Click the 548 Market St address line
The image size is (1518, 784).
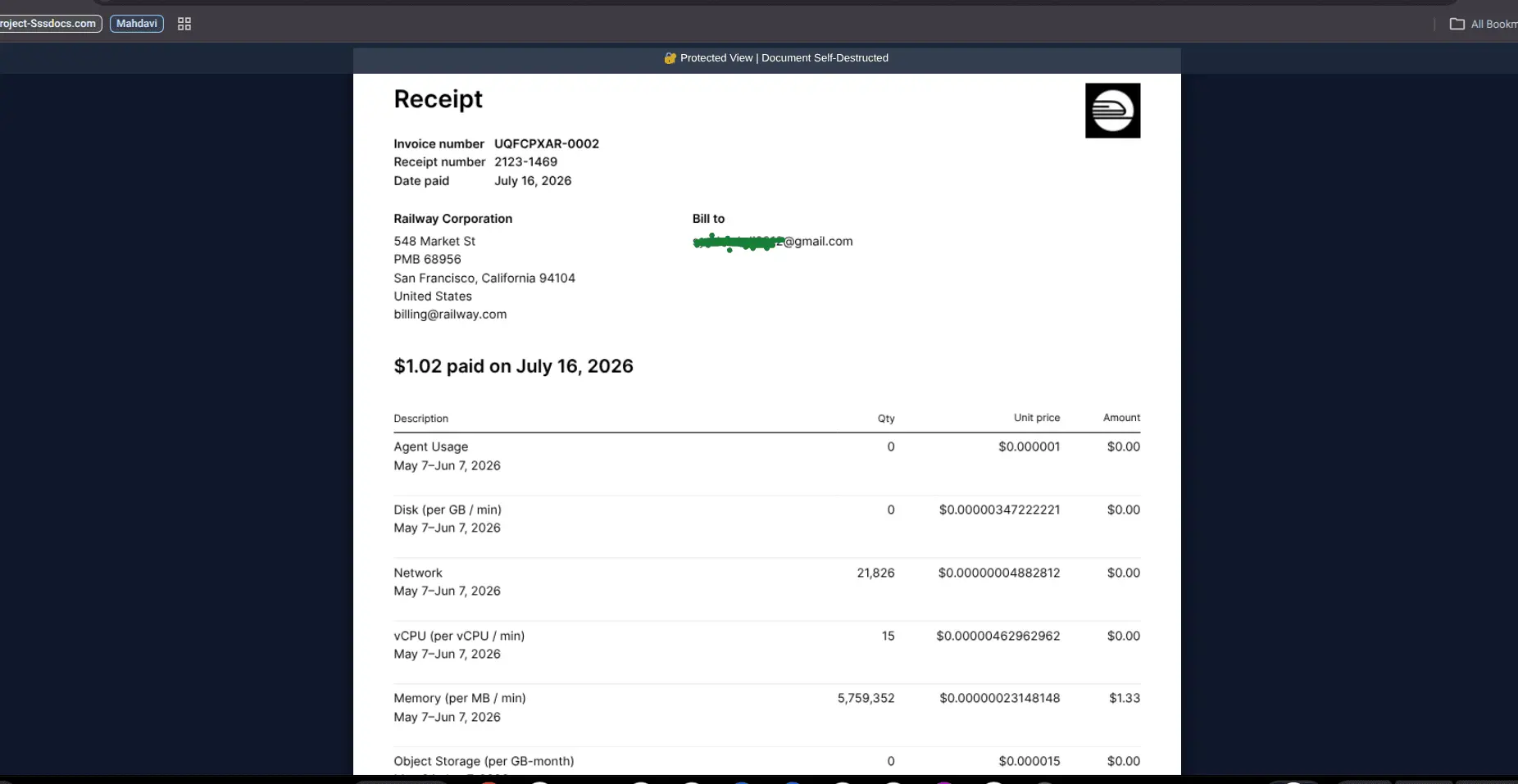[x=434, y=242]
